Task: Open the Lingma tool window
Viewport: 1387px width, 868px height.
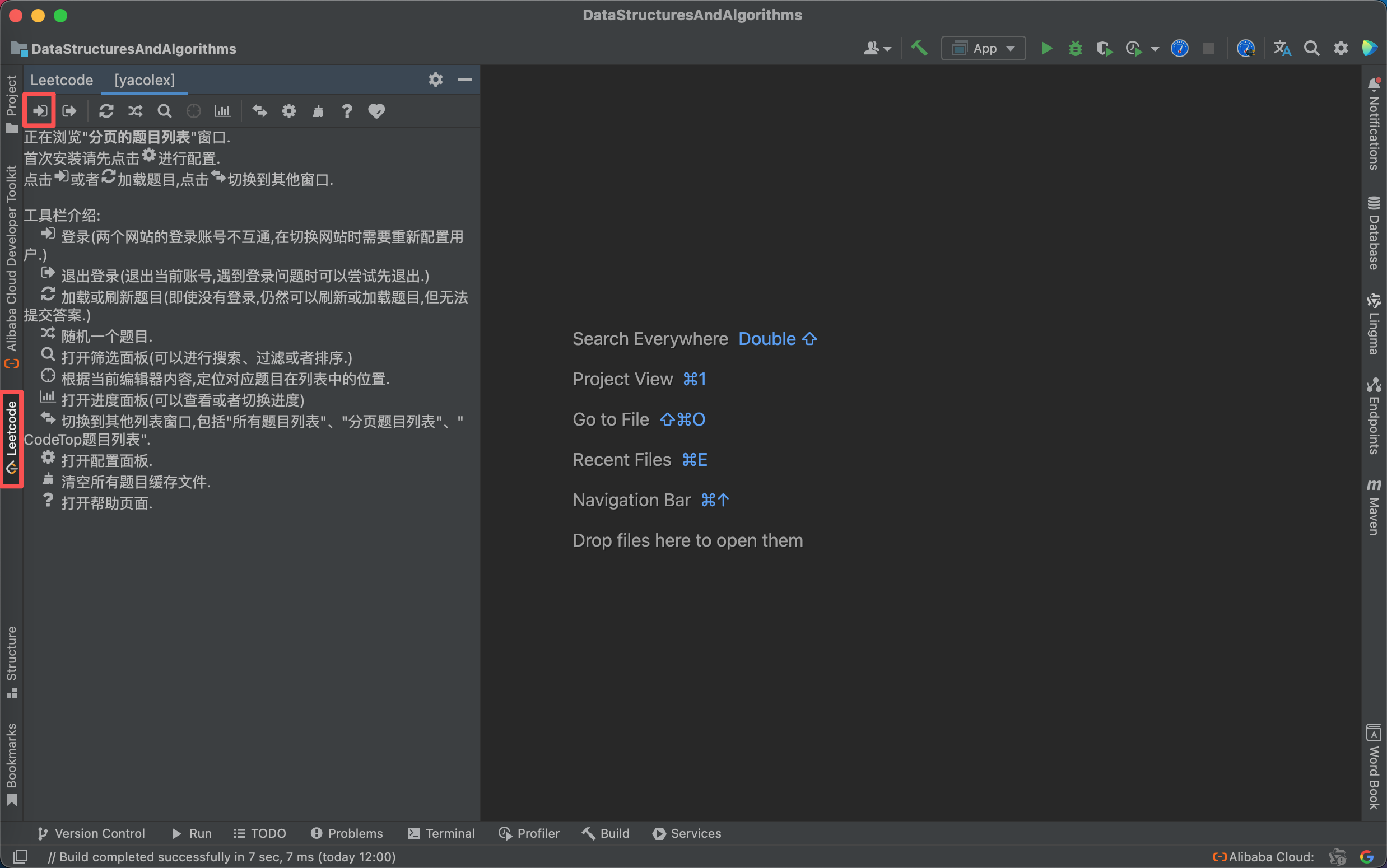Action: click(1374, 324)
